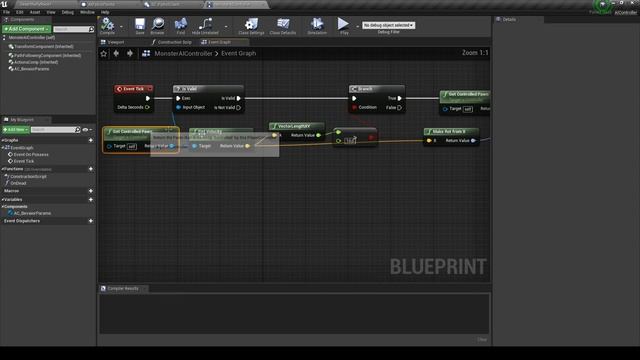Select Event Tick in My Blueprint
The image size is (640, 360).
pos(24,161)
